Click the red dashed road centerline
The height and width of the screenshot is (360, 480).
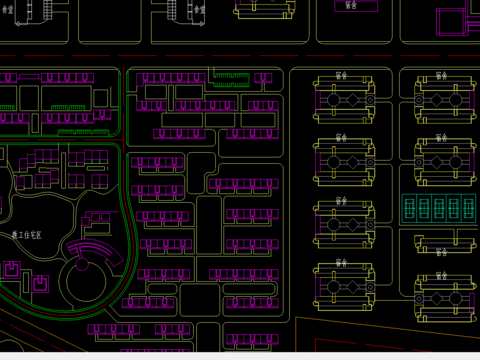click(240, 56)
